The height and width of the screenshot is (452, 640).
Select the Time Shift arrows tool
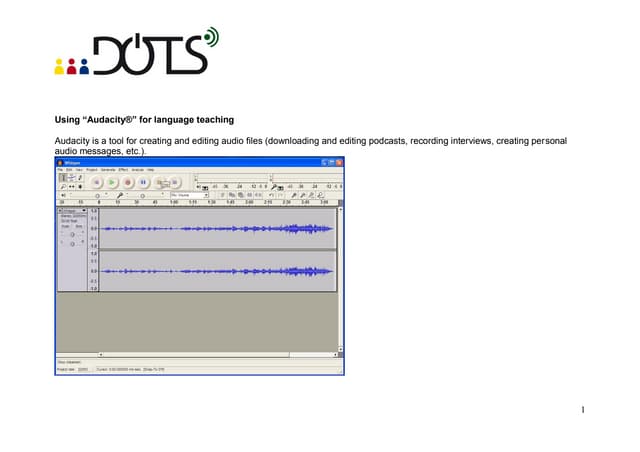tap(70, 186)
